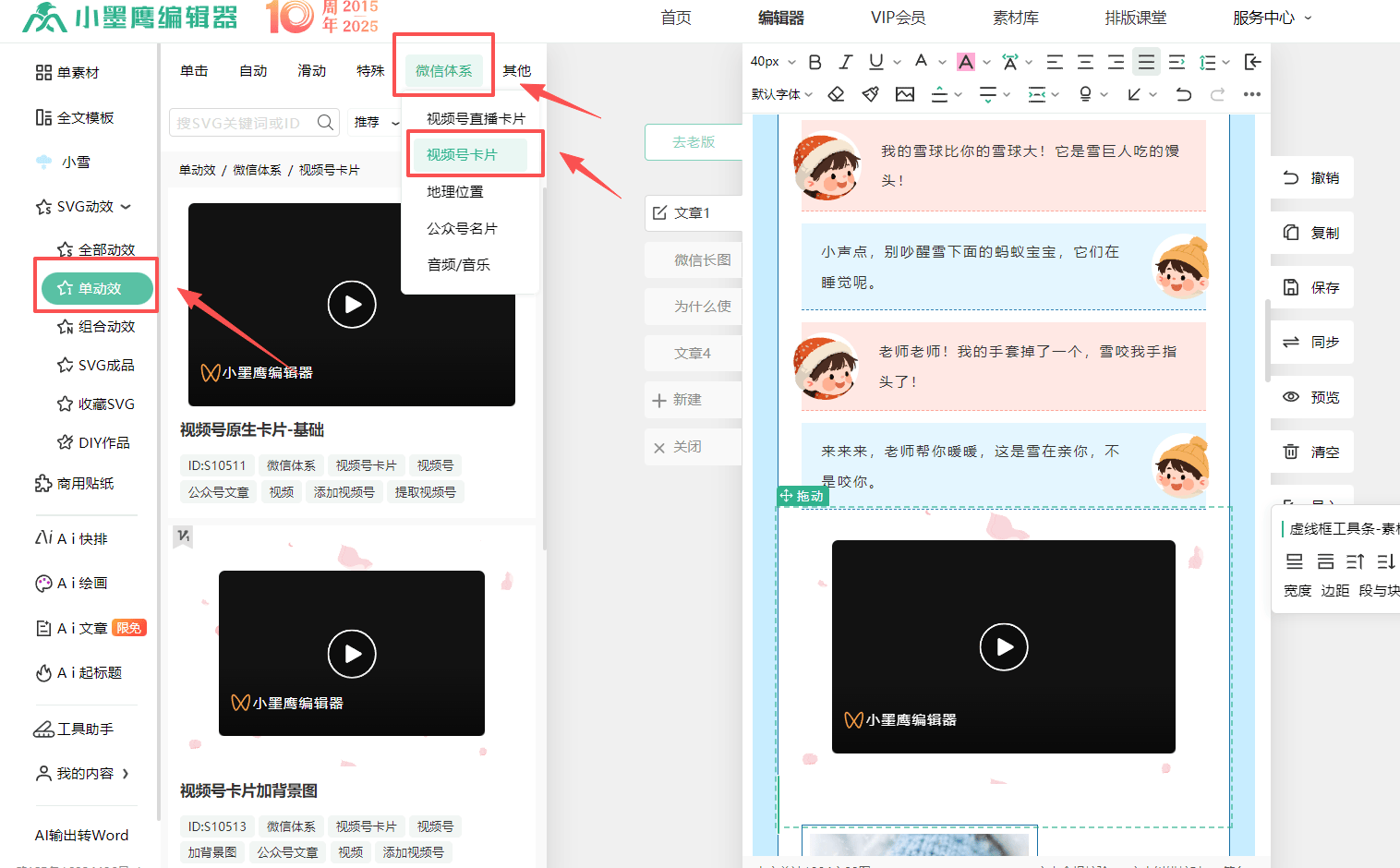Expand the 默认字体 font family dropdown
Image resolution: width=1400 pixels, height=868 pixels.
click(781, 94)
